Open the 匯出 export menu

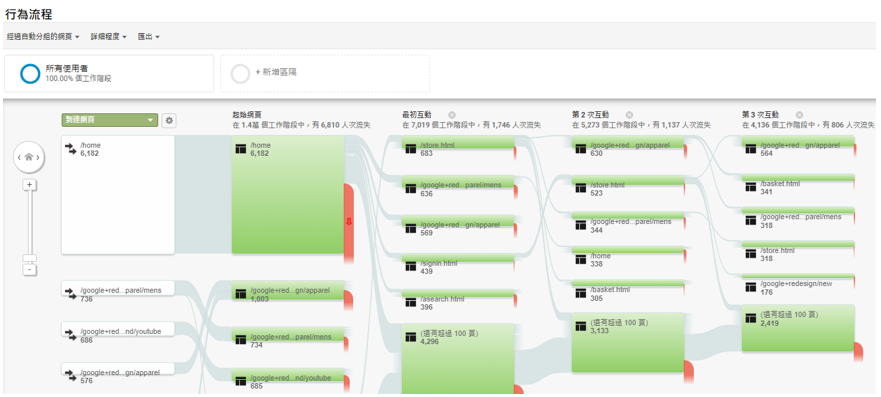click(149, 36)
